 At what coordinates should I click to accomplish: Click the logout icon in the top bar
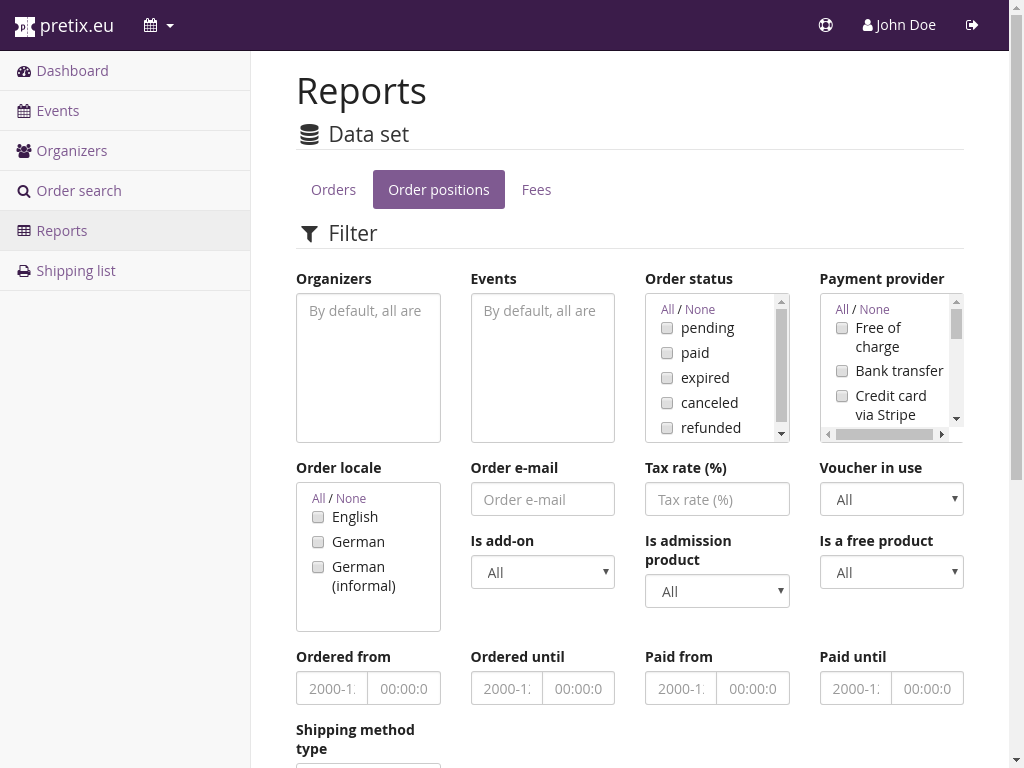tap(971, 25)
